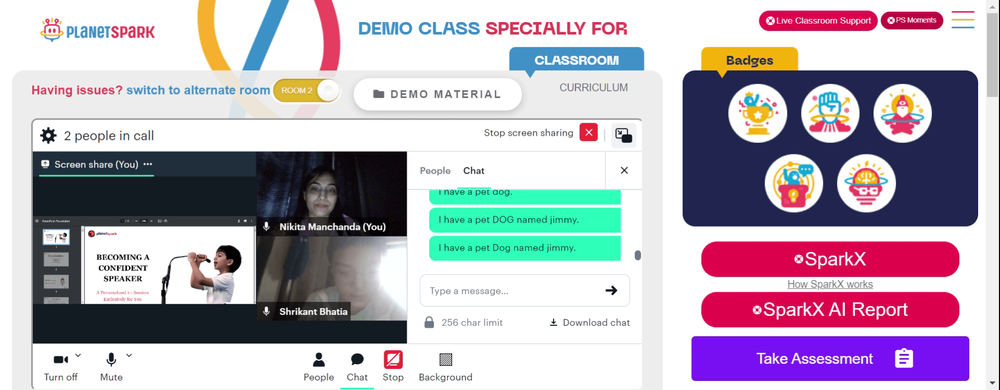Expand camera options chevron
The height and width of the screenshot is (390, 1000).
(78, 355)
